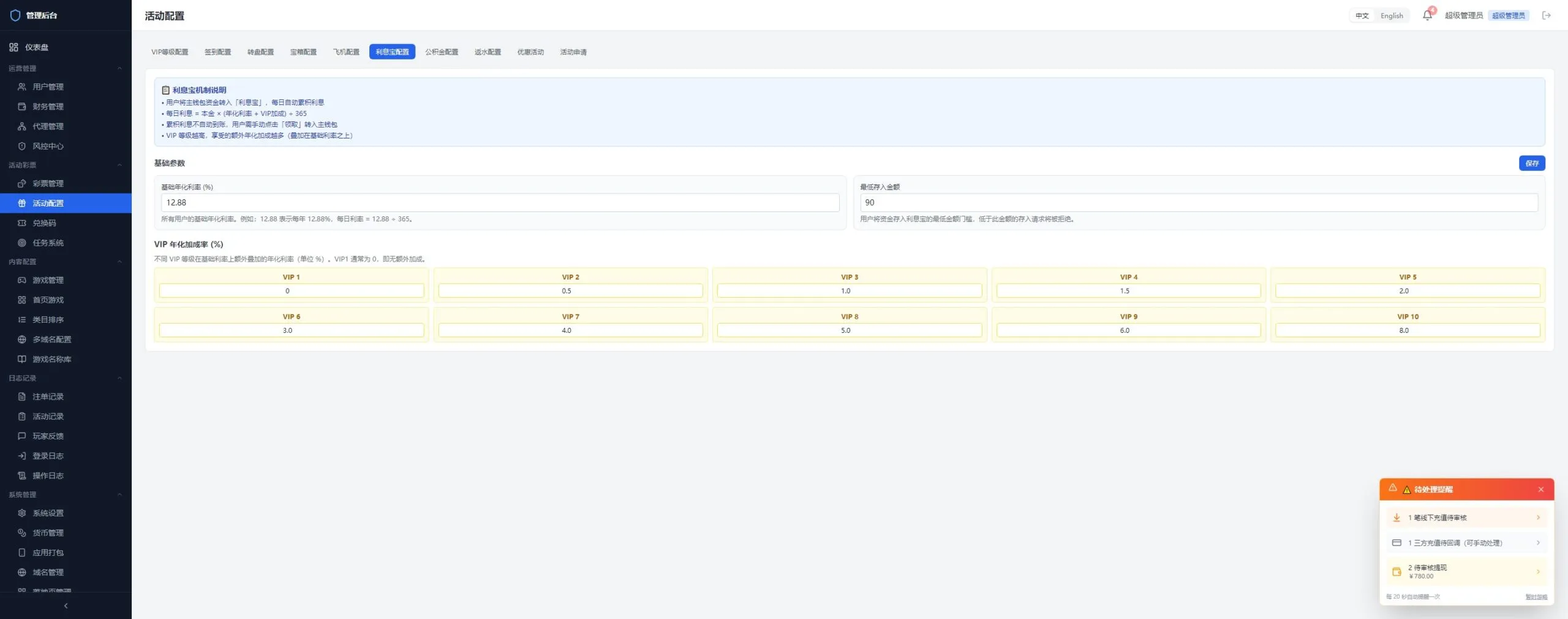
Task: Click the VIP 10 bonus rate field
Action: [1408, 330]
